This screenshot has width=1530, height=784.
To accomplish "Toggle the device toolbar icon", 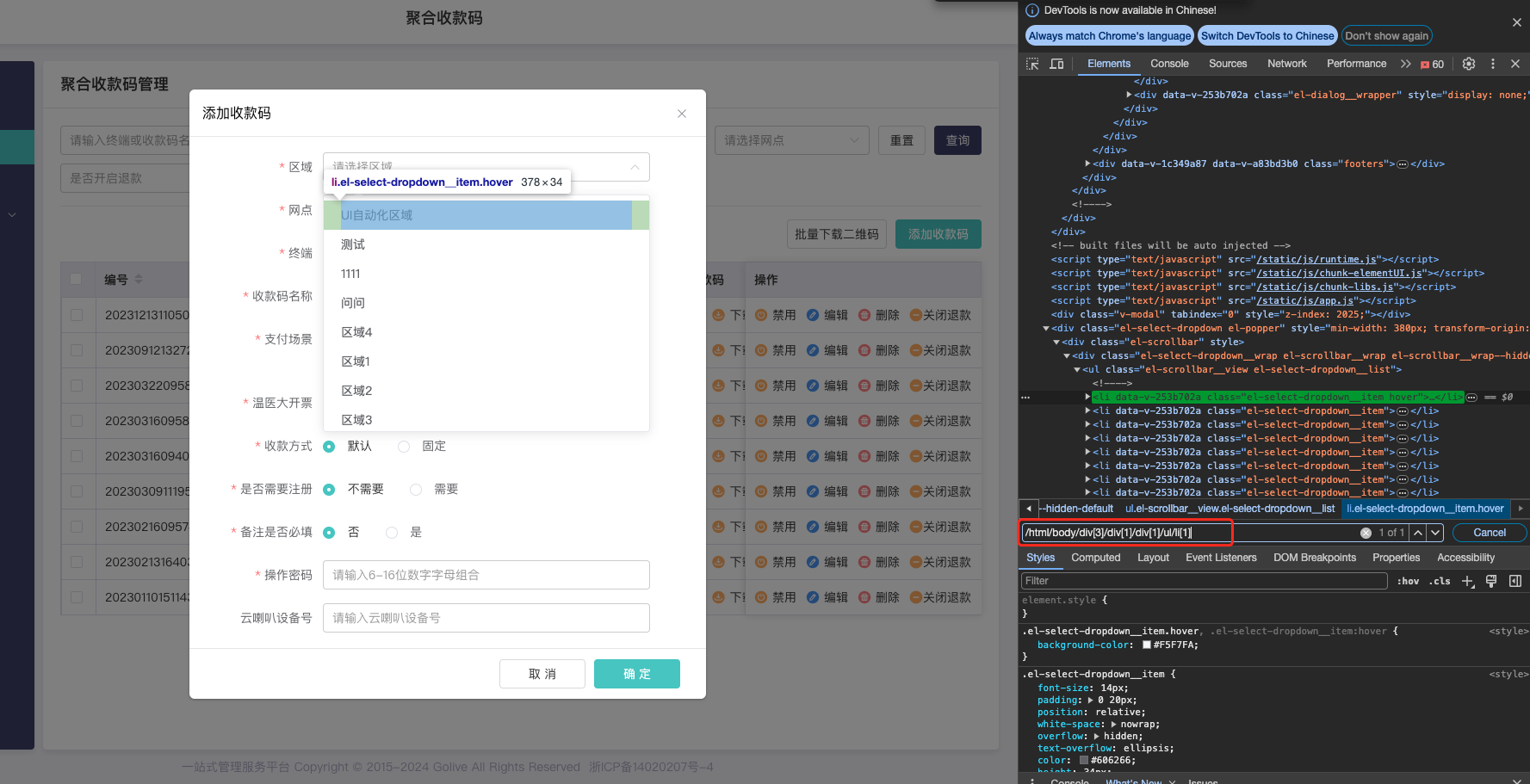I will click(x=1056, y=64).
